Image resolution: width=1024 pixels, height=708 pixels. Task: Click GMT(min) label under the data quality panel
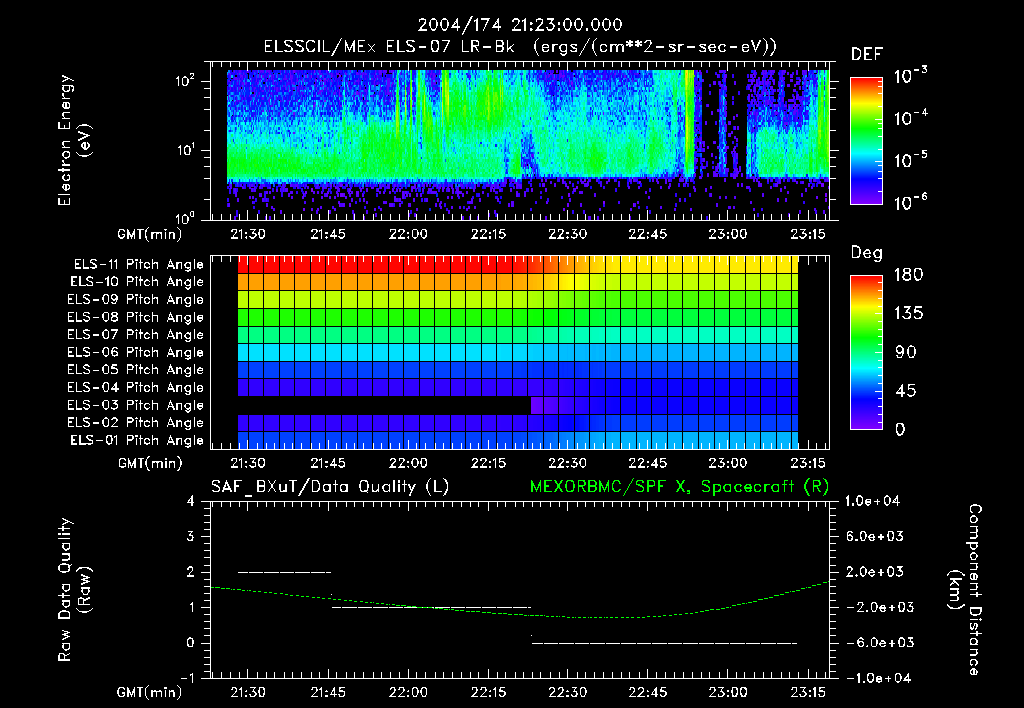coord(150,692)
